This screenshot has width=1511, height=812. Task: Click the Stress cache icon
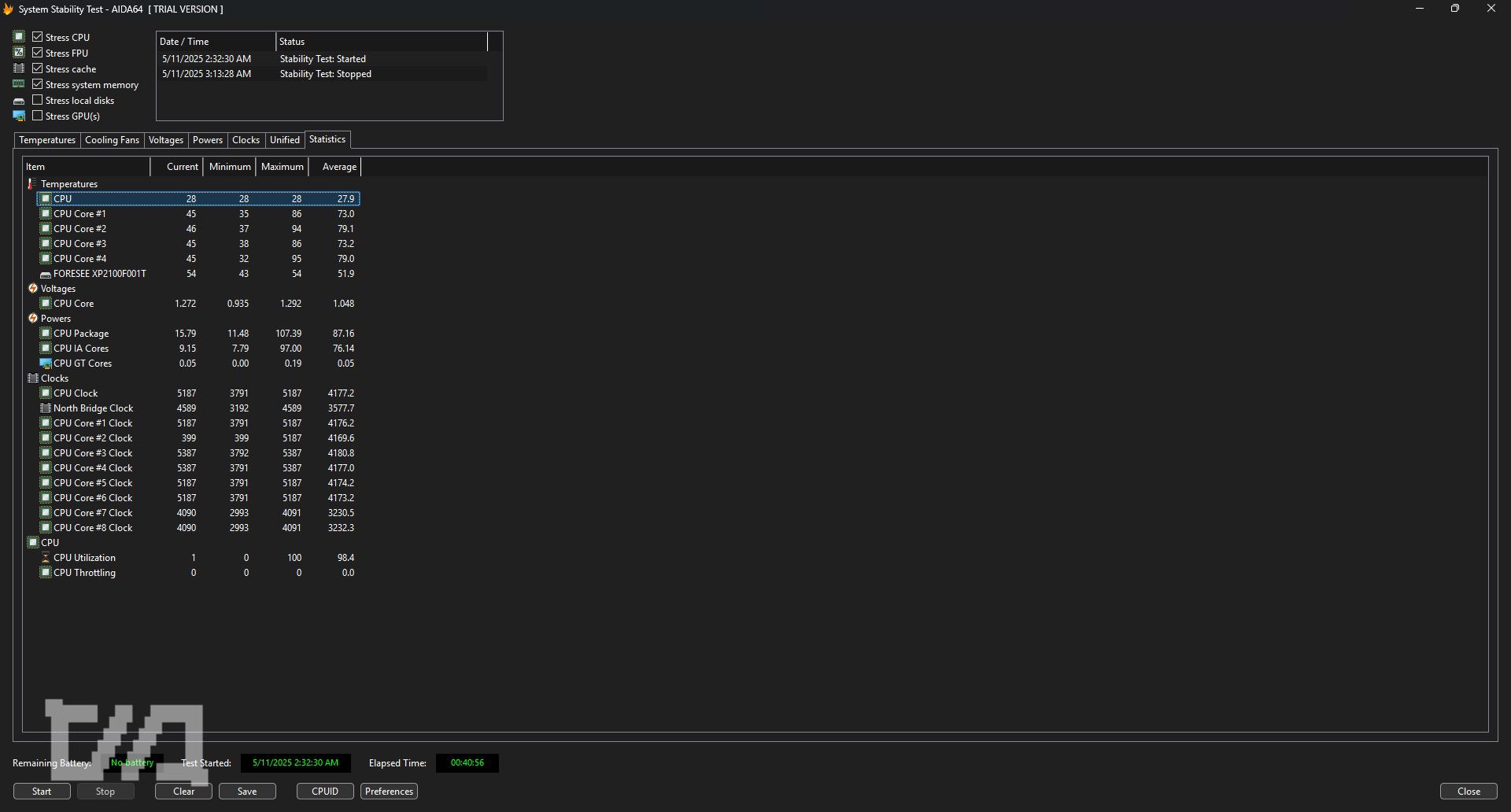[19, 68]
